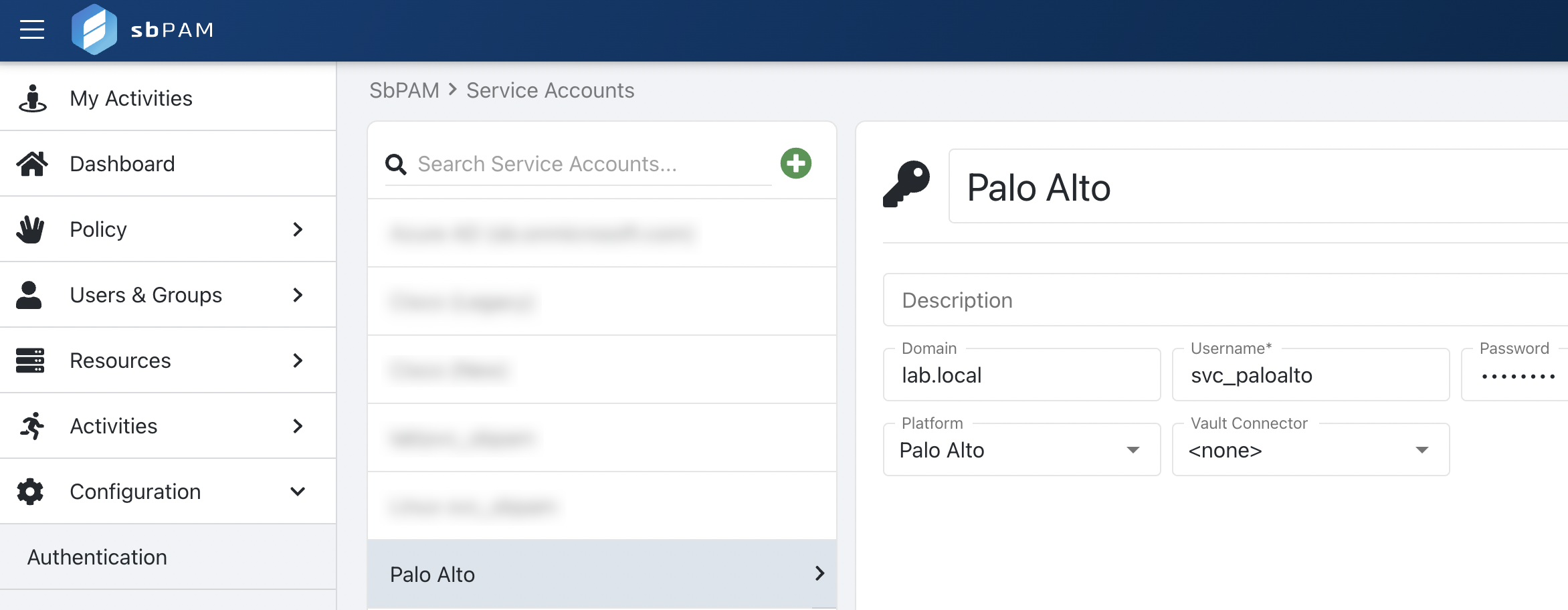The height and width of the screenshot is (610, 1568).
Task: Expand the Policy submenu chevron
Action: (x=298, y=229)
